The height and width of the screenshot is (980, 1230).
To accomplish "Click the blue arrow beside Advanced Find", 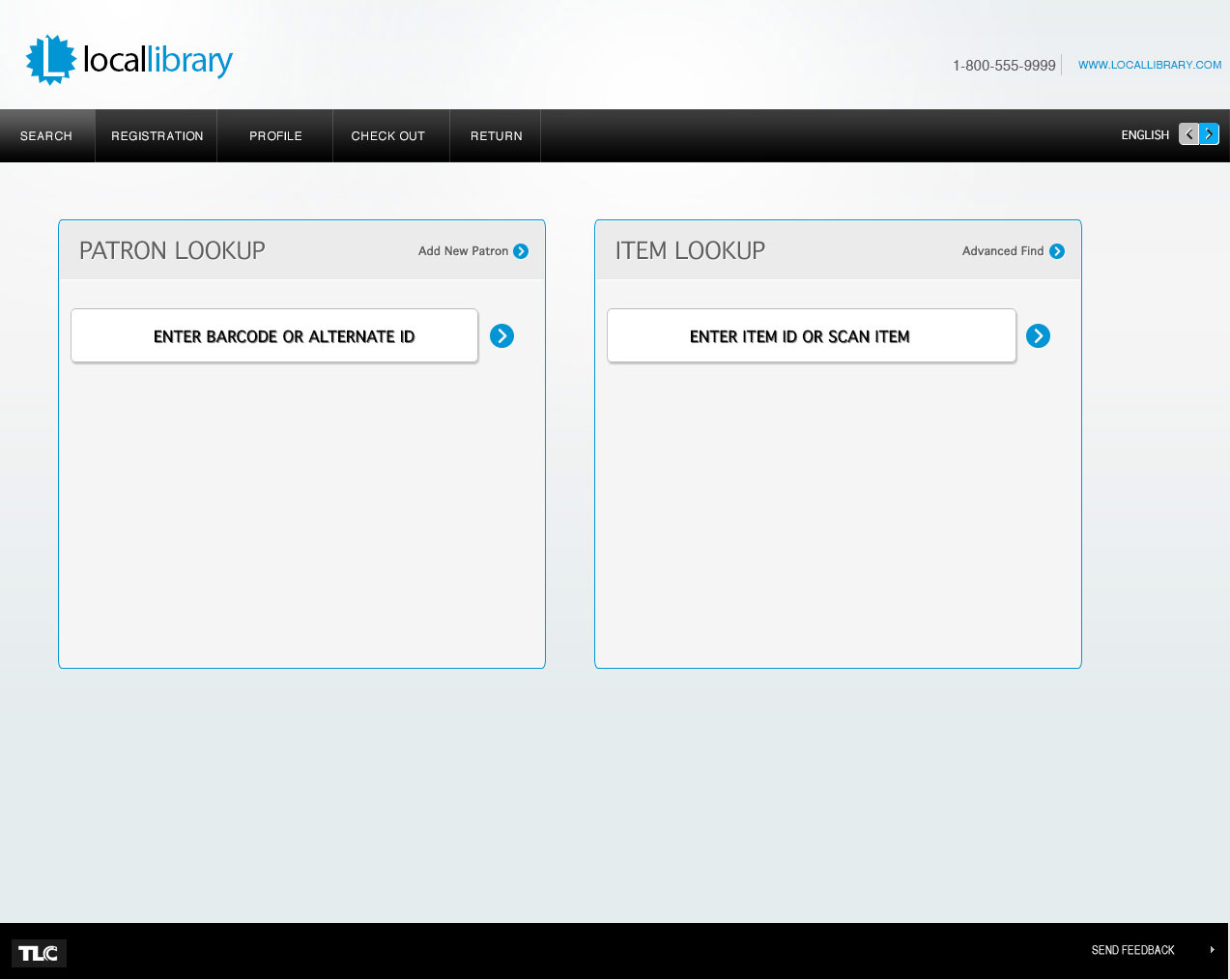I will coord(1057,251).
